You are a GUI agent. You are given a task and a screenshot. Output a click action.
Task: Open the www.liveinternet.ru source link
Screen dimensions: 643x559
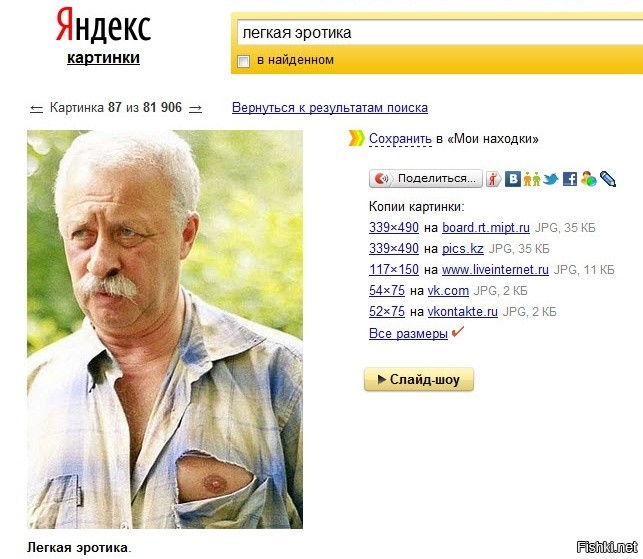click(x=495, y=269)
